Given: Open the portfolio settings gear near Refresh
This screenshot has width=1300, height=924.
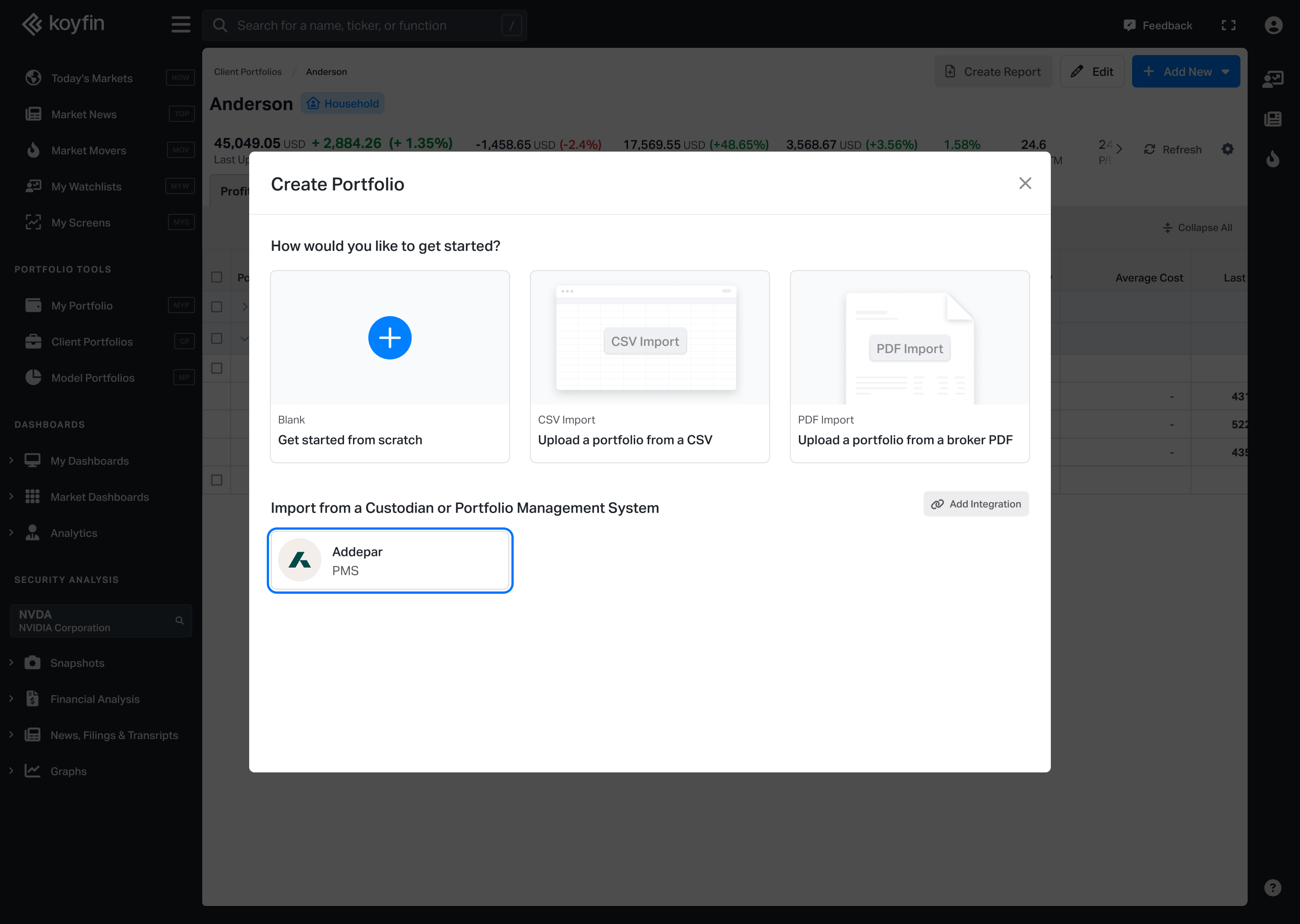Looking at the screenshot, I should 1228,149.
